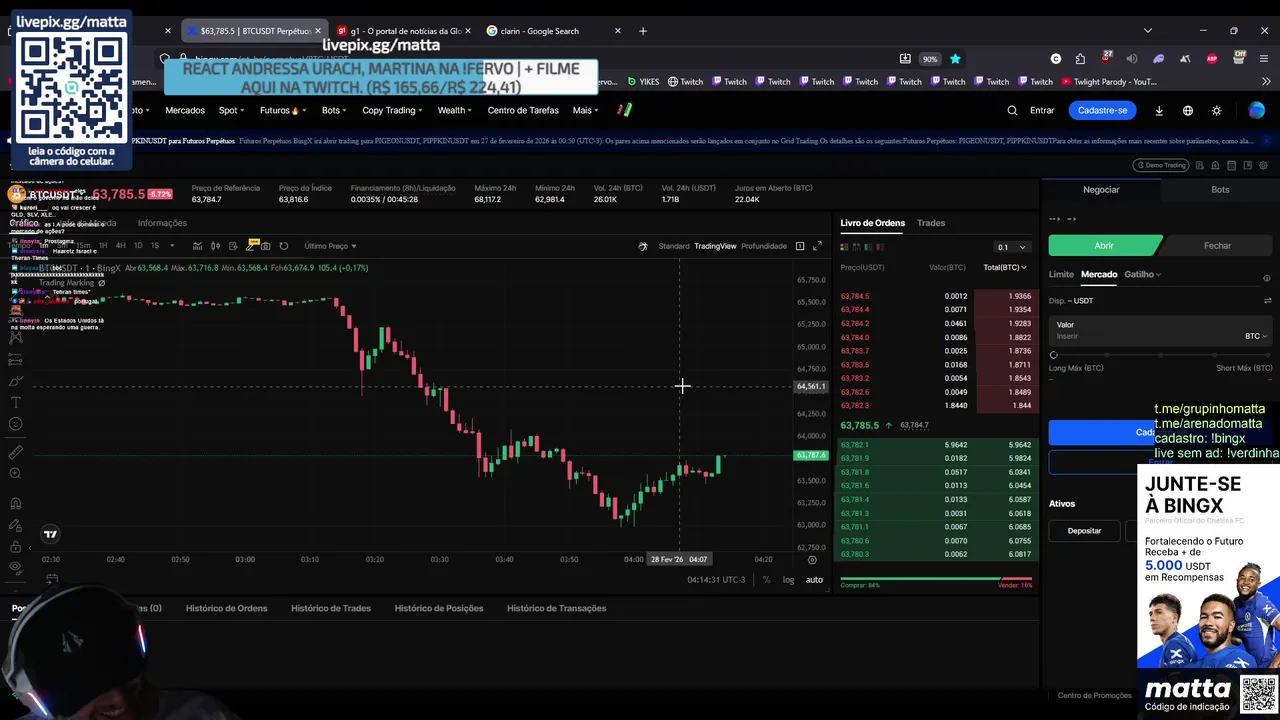Click the chart screenshot camera icon
The width and height of the screenshot is (1280, 720).
point(265,246)
